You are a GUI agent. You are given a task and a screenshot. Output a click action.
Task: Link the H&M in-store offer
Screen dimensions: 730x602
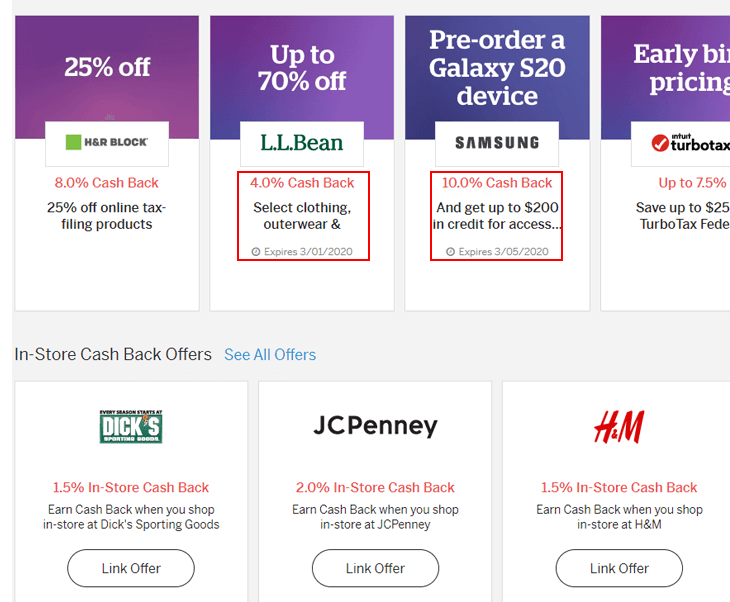[619, 568]
